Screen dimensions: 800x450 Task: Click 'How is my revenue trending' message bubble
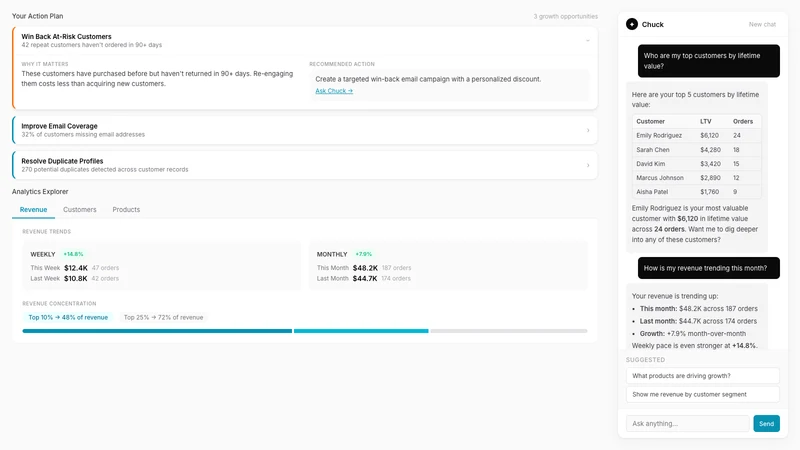[709, 268]
